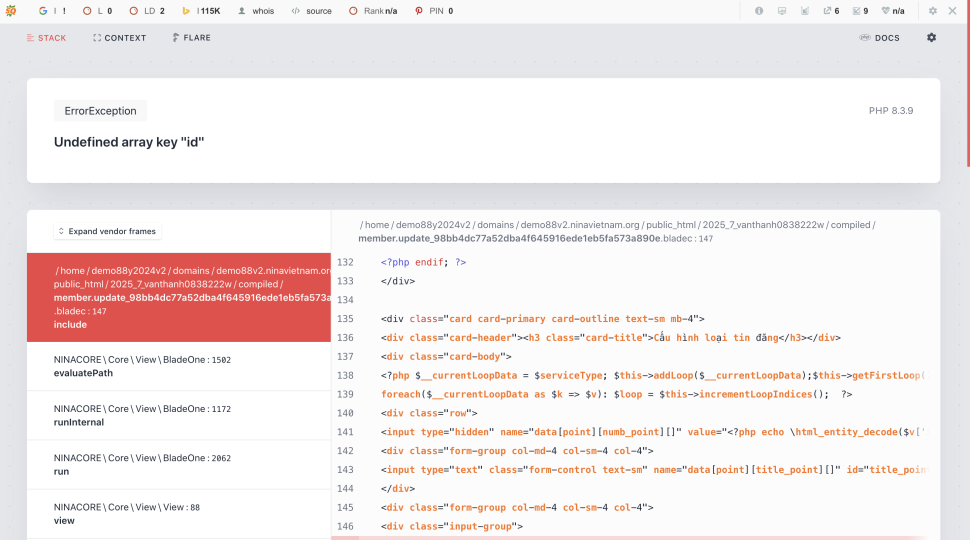
Task: Click the SEOquake diagnosis monitor icon
Action: 782,11
